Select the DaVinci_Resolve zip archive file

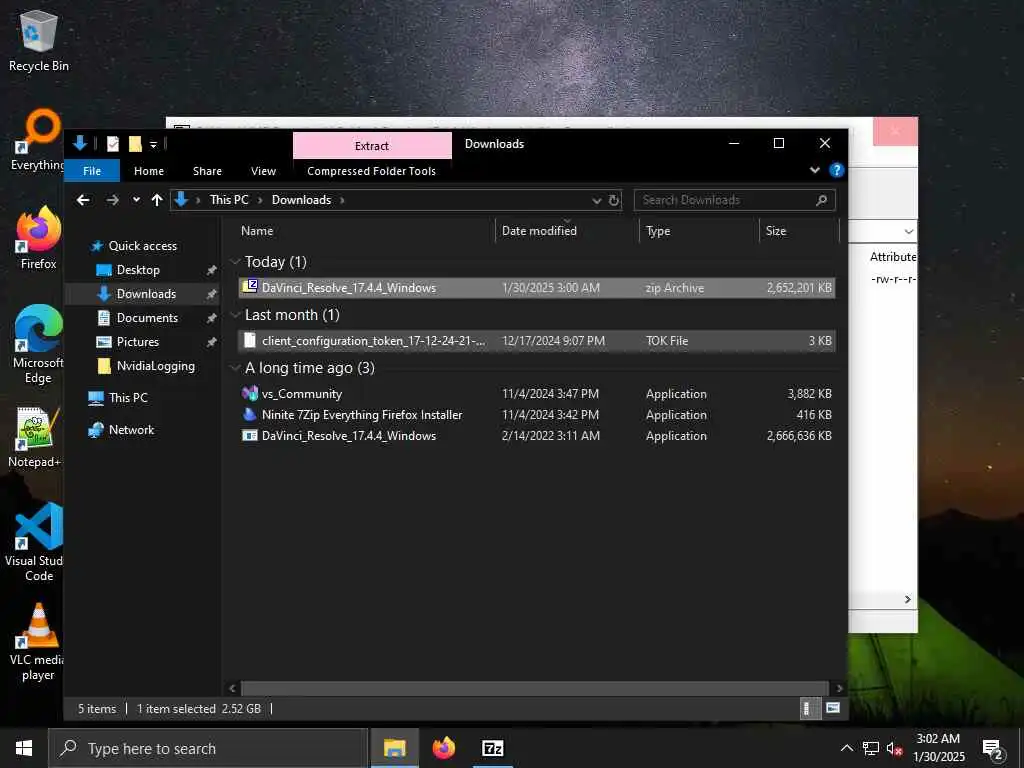[x=536, y=287]
